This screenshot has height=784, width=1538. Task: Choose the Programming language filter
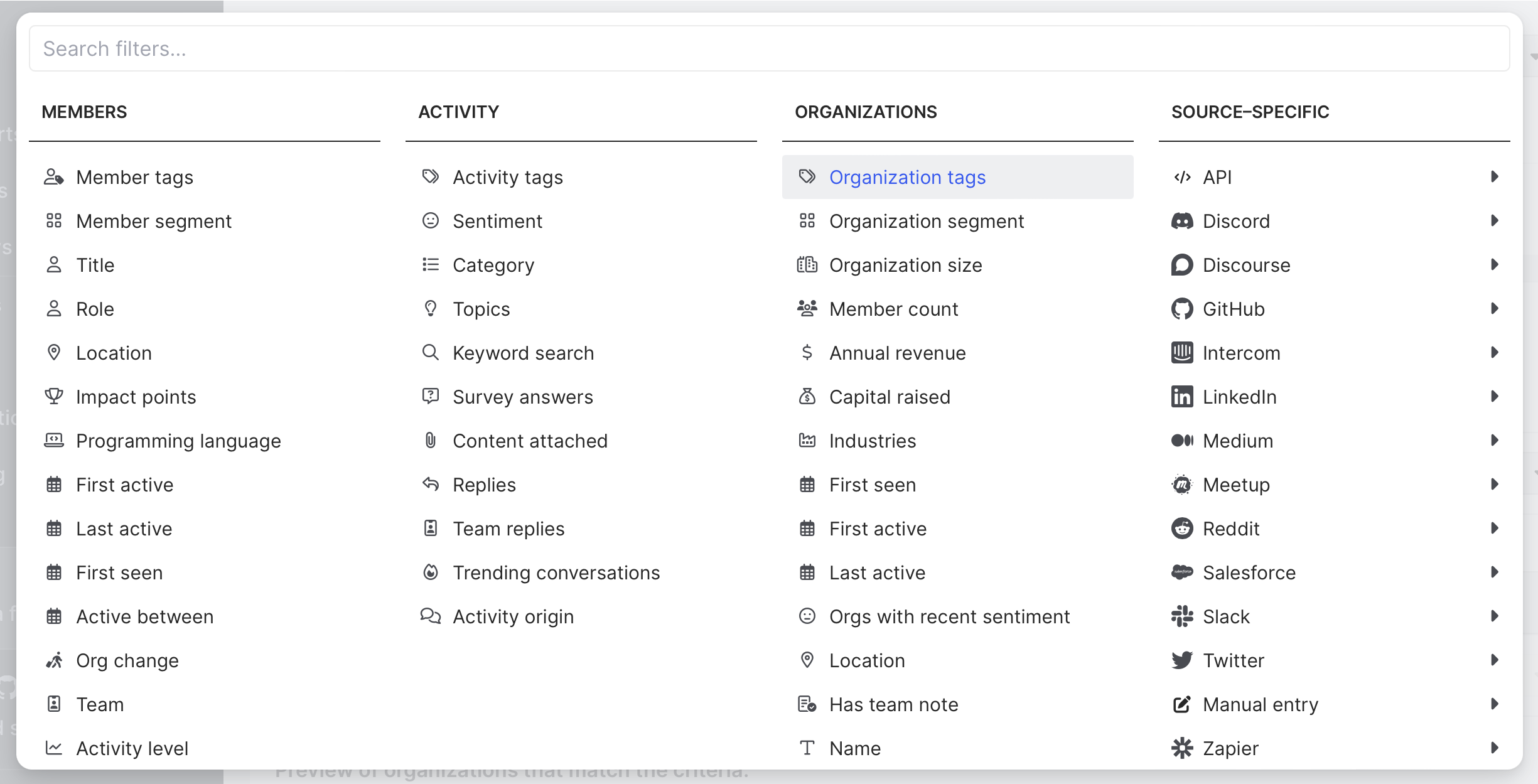coord(178,441)
